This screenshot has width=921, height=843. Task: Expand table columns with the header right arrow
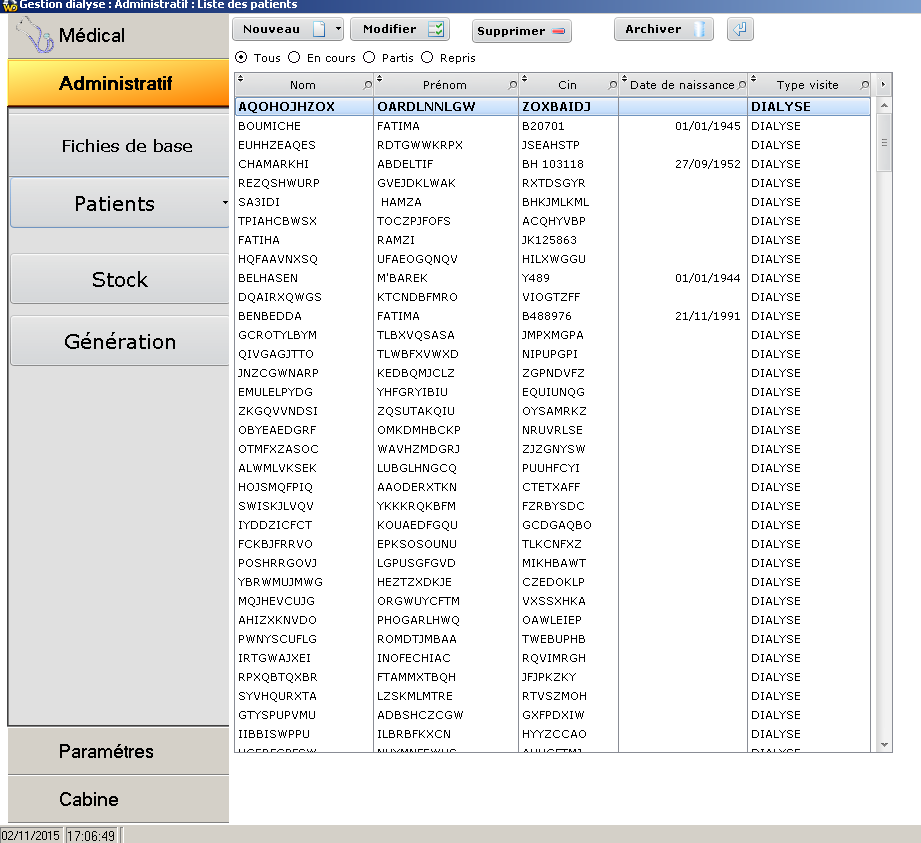pyautogui.click(x=882, y=85)
